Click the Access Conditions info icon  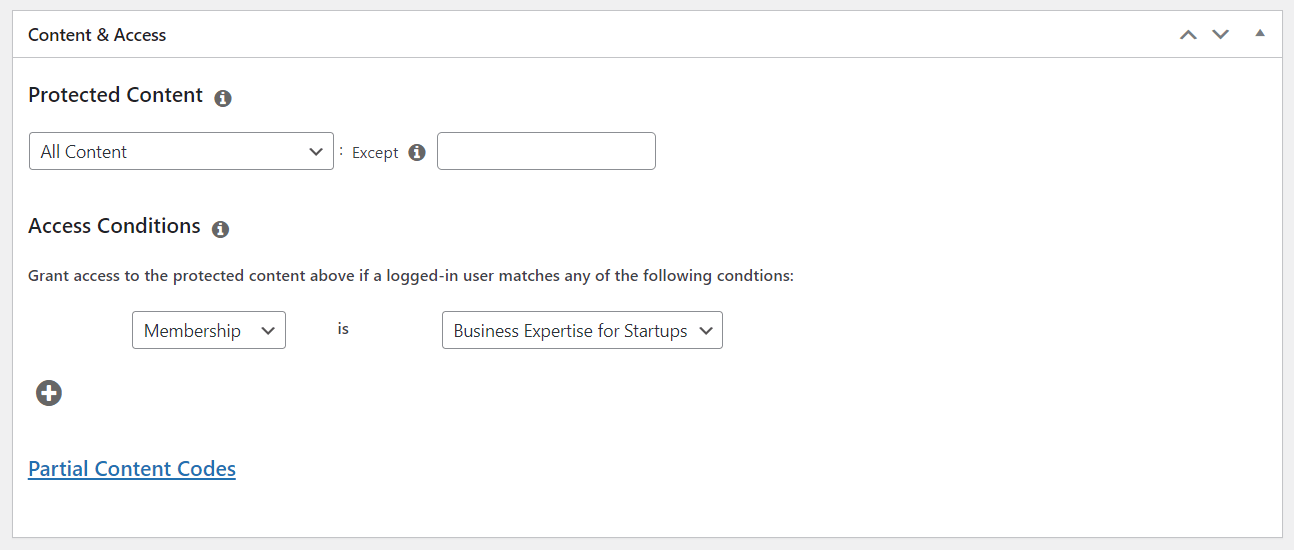221,229
